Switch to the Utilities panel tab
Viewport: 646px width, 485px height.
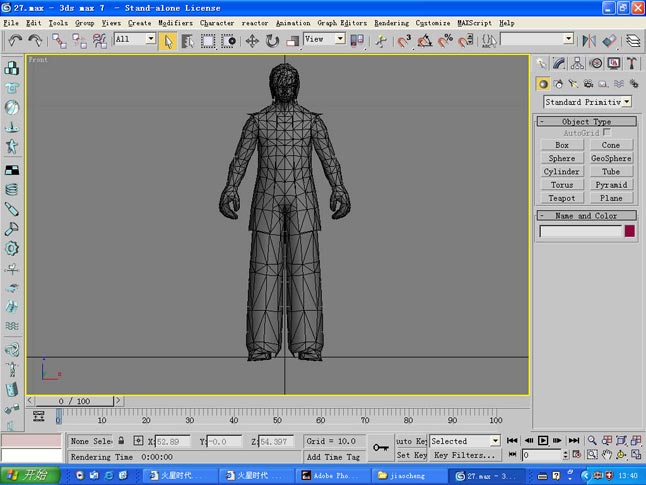(x=632, y=63)
